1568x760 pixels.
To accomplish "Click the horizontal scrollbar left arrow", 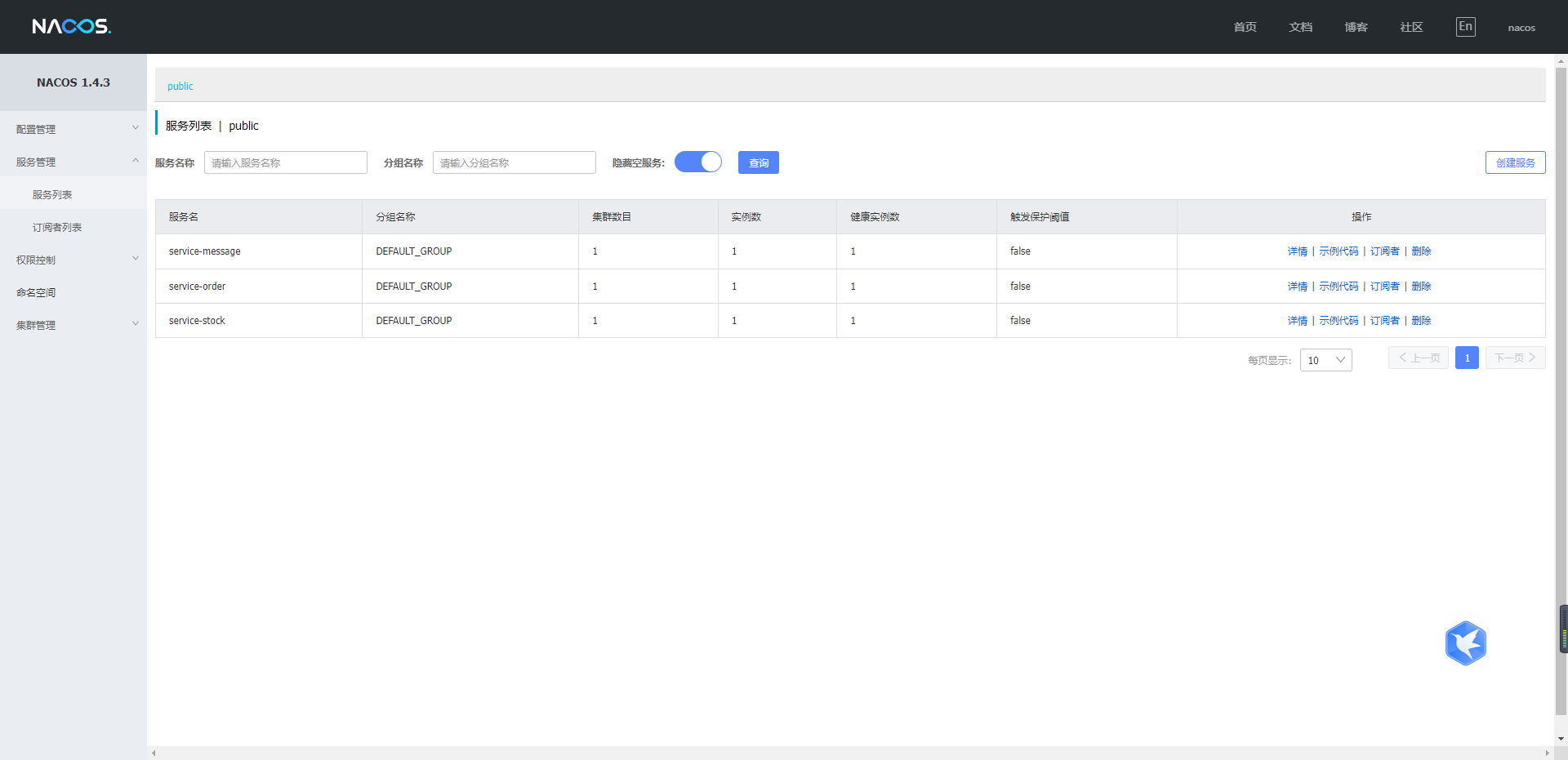I will point(154,753).
